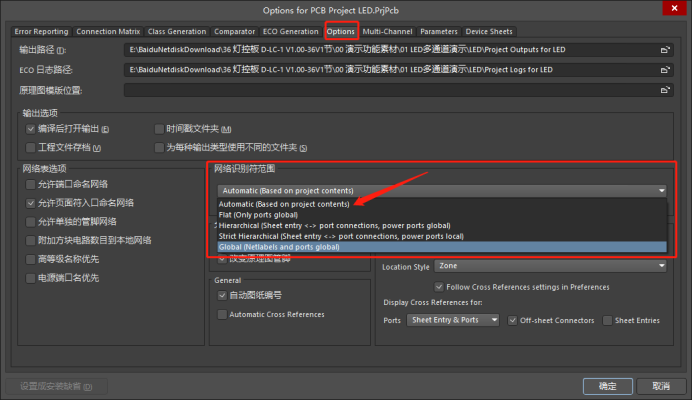Toggle 编译后打开输出 checkbox

pos(30,129)
